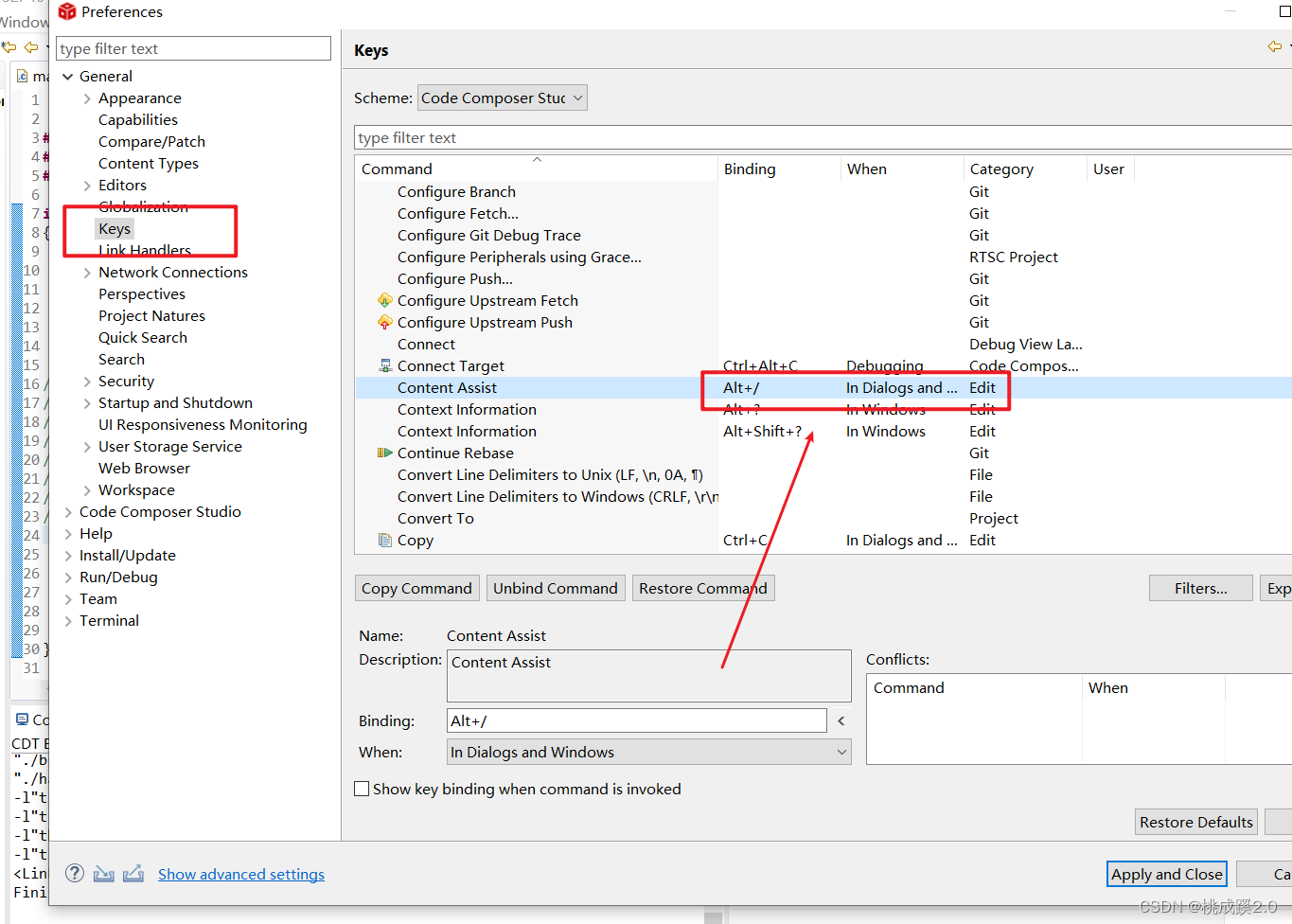
Task: Select Project Natures preference page
Action: tap(151, 315)
